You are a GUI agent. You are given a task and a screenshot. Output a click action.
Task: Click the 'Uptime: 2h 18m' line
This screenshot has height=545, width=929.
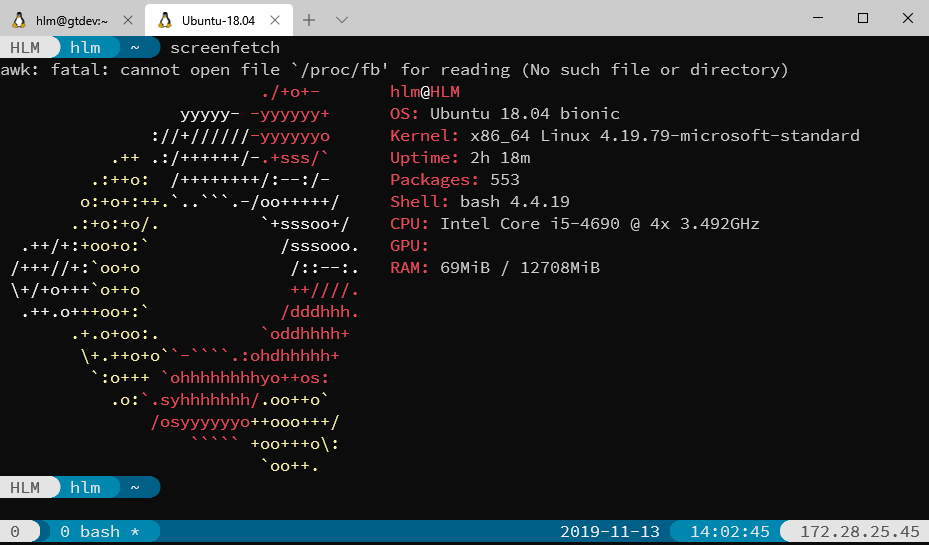[x=460, y=158]
